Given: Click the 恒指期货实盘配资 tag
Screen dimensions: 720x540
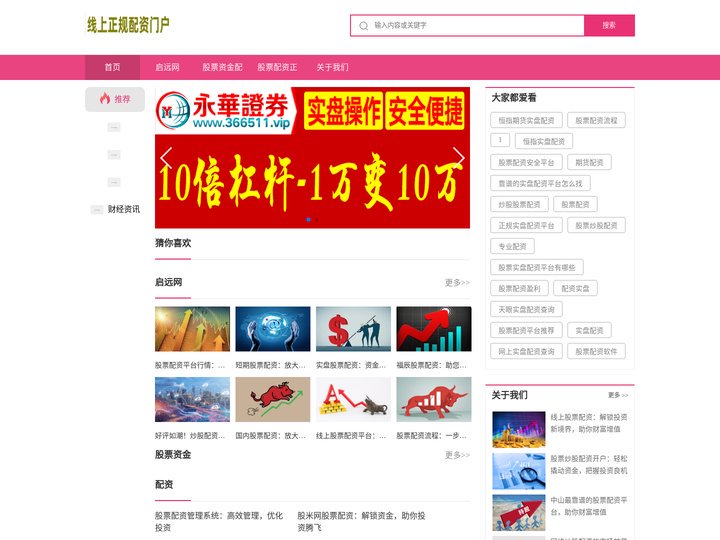Looking at the screenshot, I should pyautogui.click(x=526, y=120).
